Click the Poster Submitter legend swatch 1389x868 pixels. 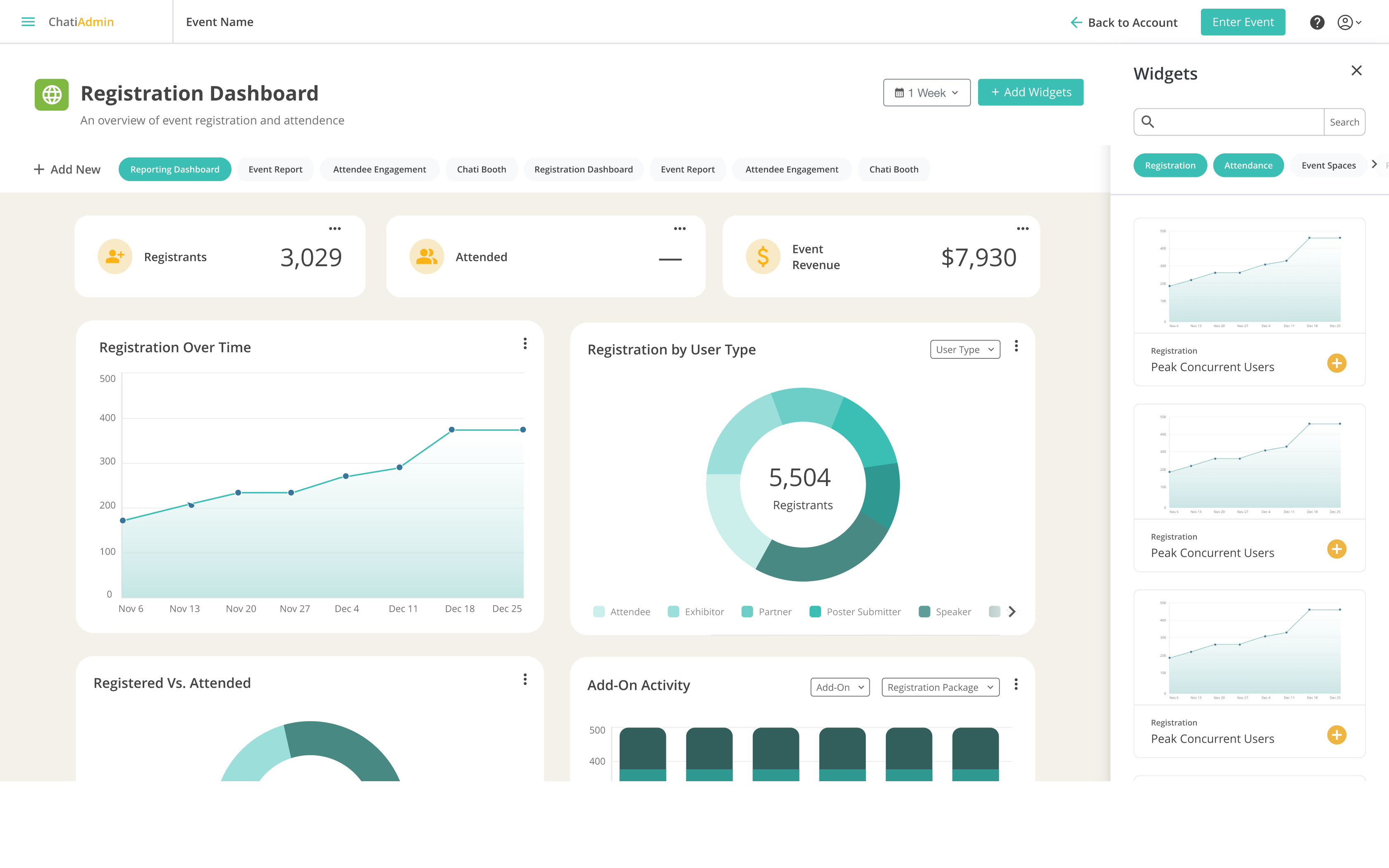pos(815,611)
